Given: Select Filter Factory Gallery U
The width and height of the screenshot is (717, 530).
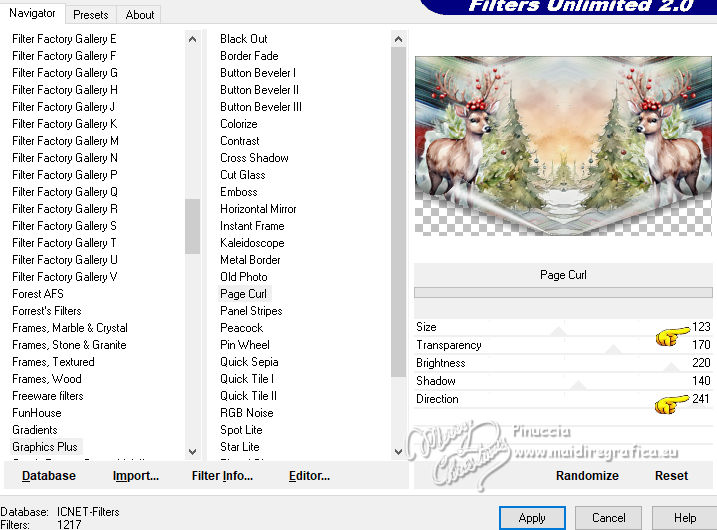Looking at the screenshot, I should tap(64, 260).
